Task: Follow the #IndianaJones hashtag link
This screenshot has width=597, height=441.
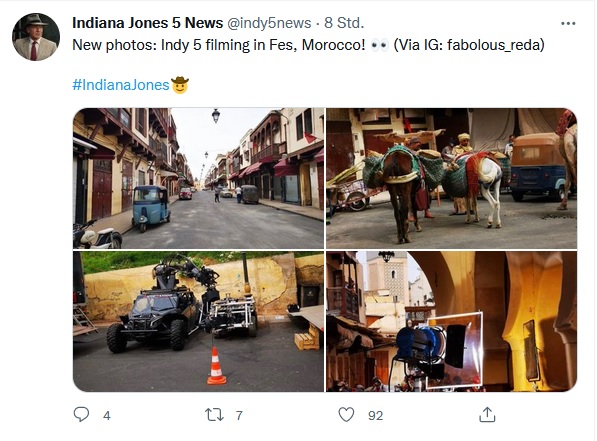Action: 121,85
